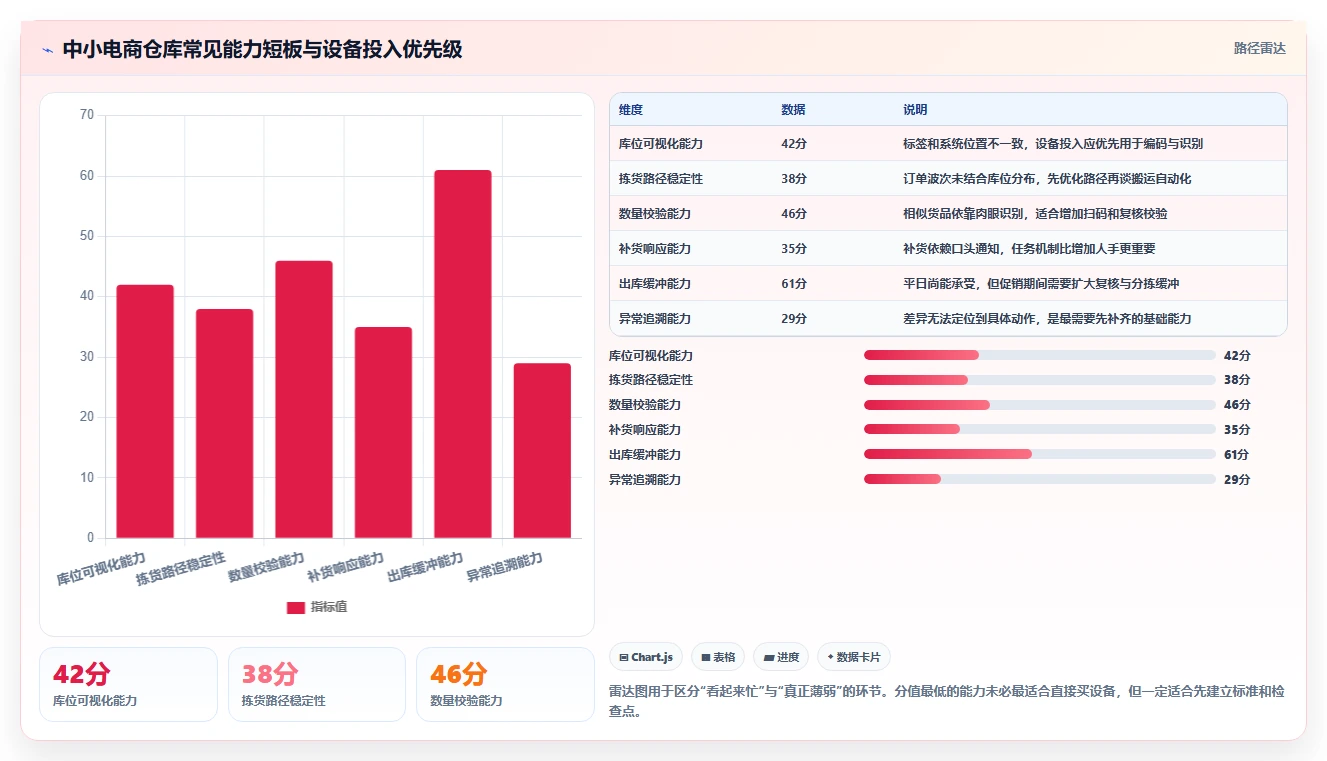The width and height of the screenshot is (1327, 761).
Task: Click table value 38分
Action: coord(794,179)
